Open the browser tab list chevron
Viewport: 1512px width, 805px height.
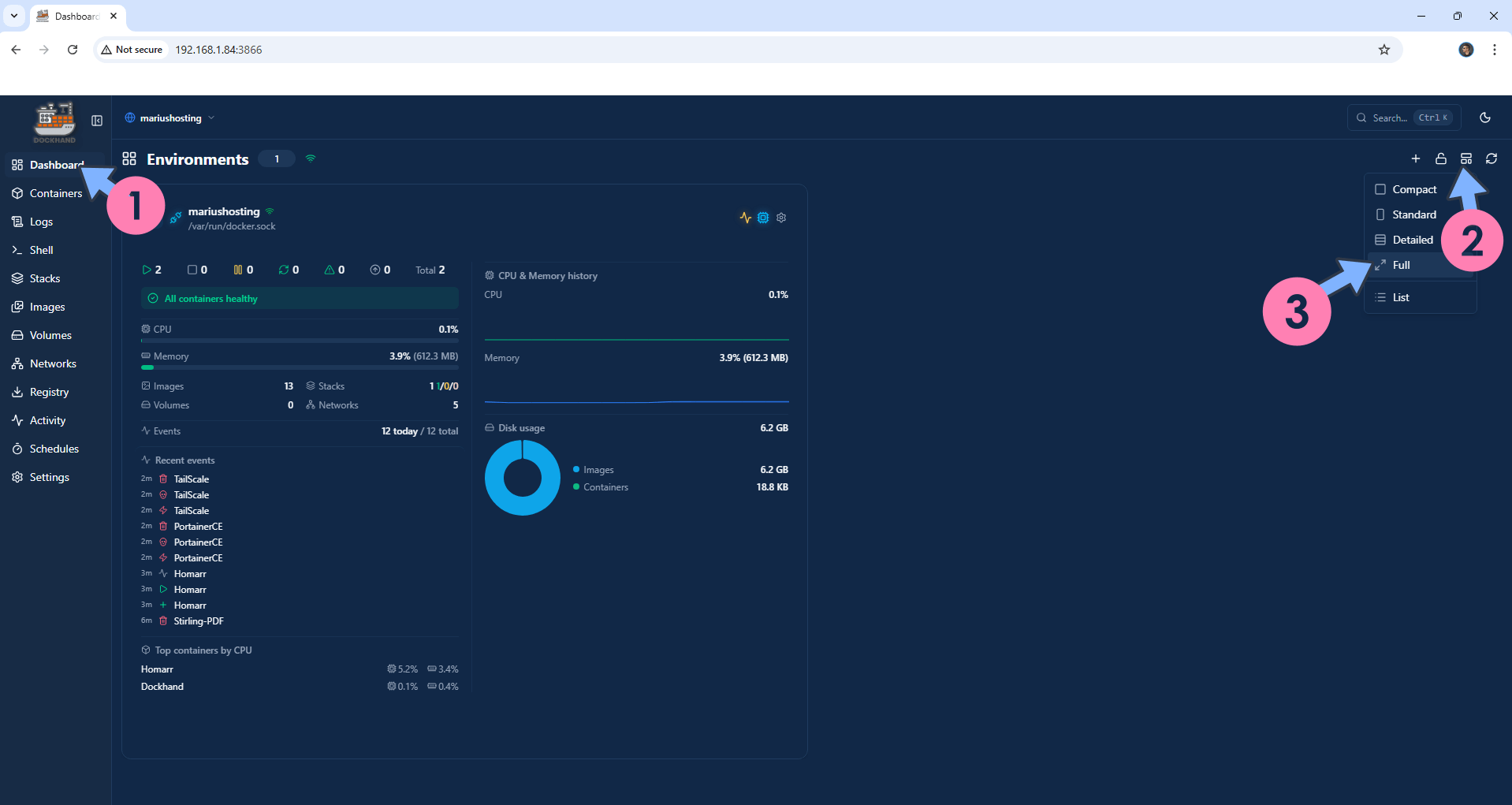[x=14, y=16]
